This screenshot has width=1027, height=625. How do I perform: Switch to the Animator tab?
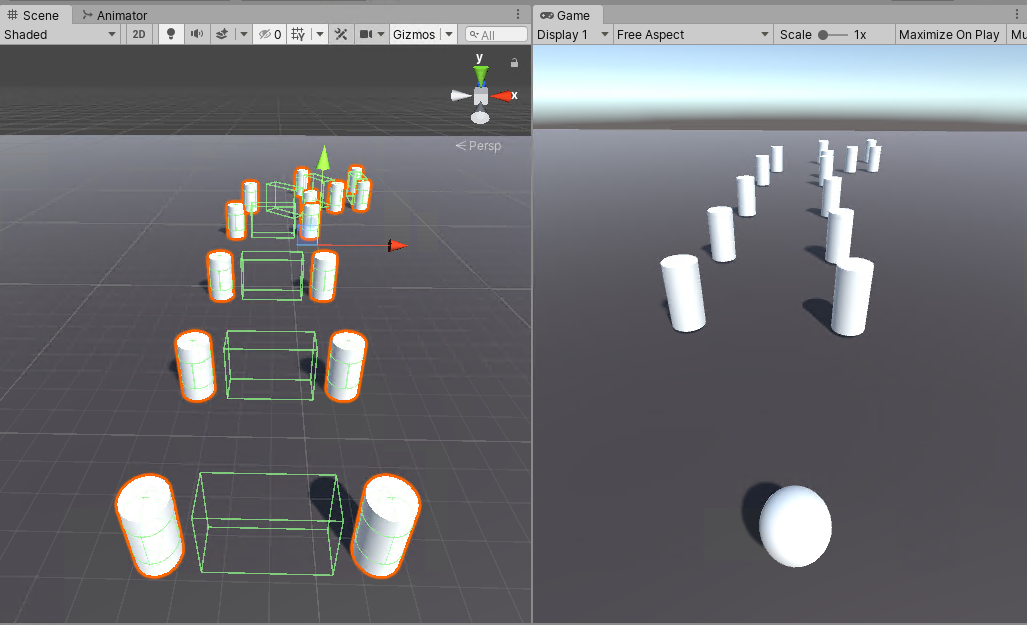pyautogui.click(x=113, y=14)
